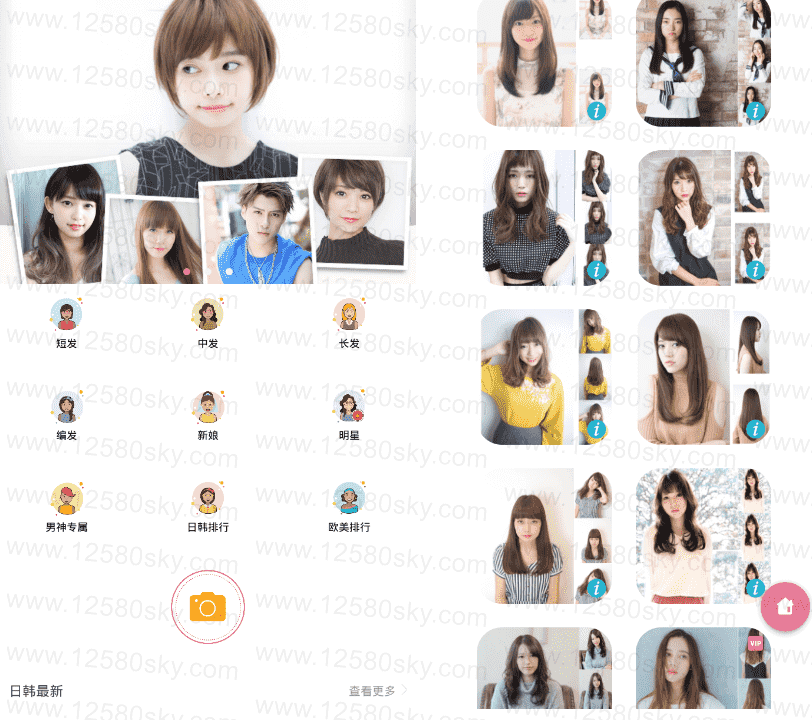This screenshot has width=812, height=720.
Task: Click the 日韩最新 section heading
Action: [36, 691]
